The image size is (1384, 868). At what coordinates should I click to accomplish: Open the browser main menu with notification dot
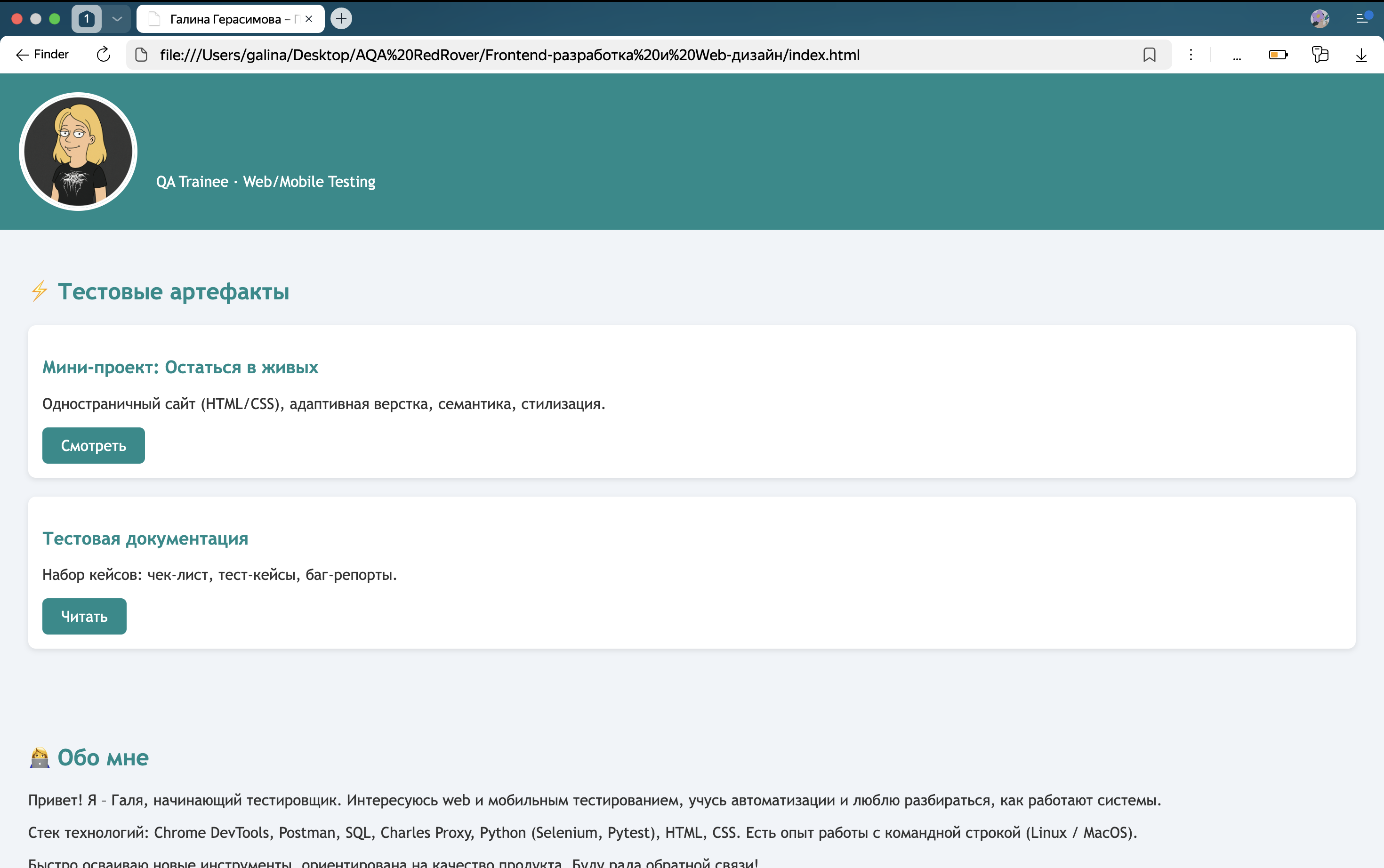point(1363,18)
